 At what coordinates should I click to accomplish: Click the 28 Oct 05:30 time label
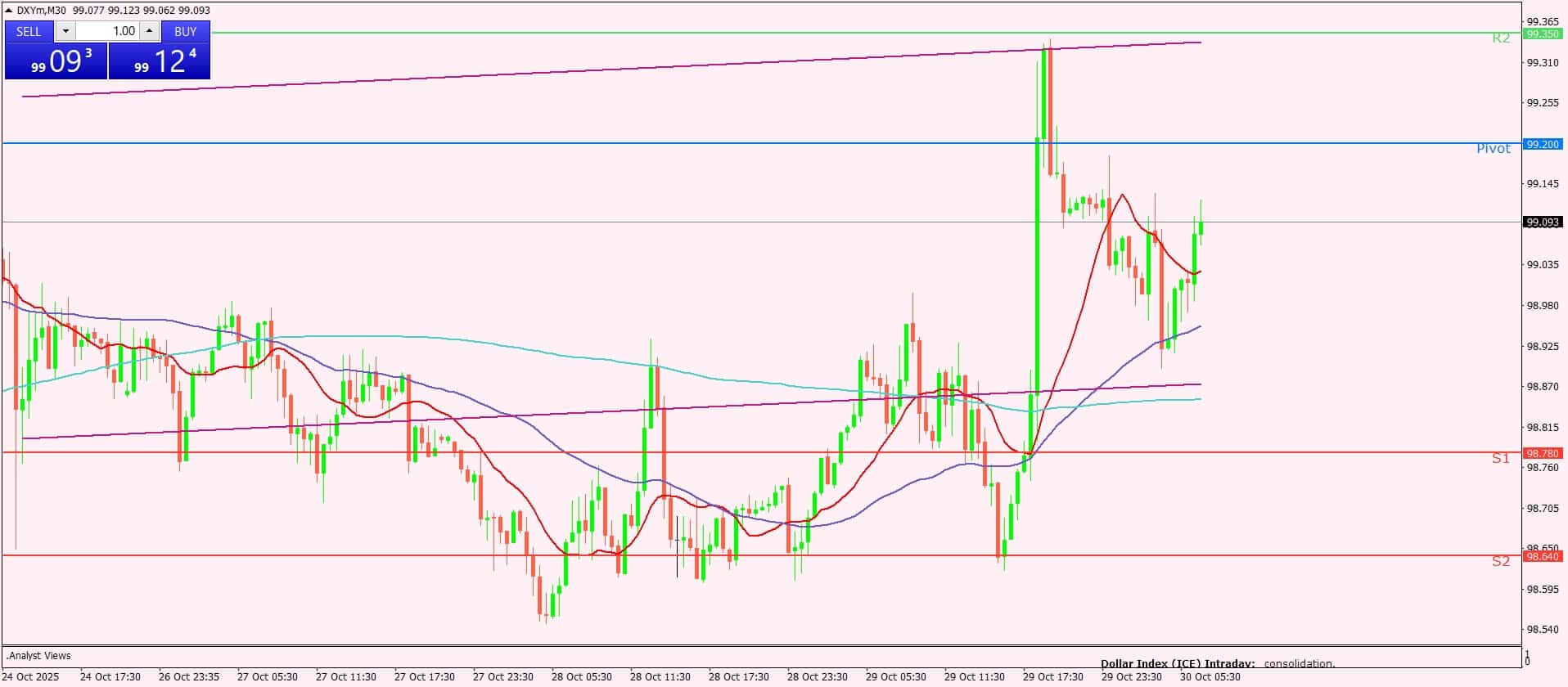click(x=582, y=676)
